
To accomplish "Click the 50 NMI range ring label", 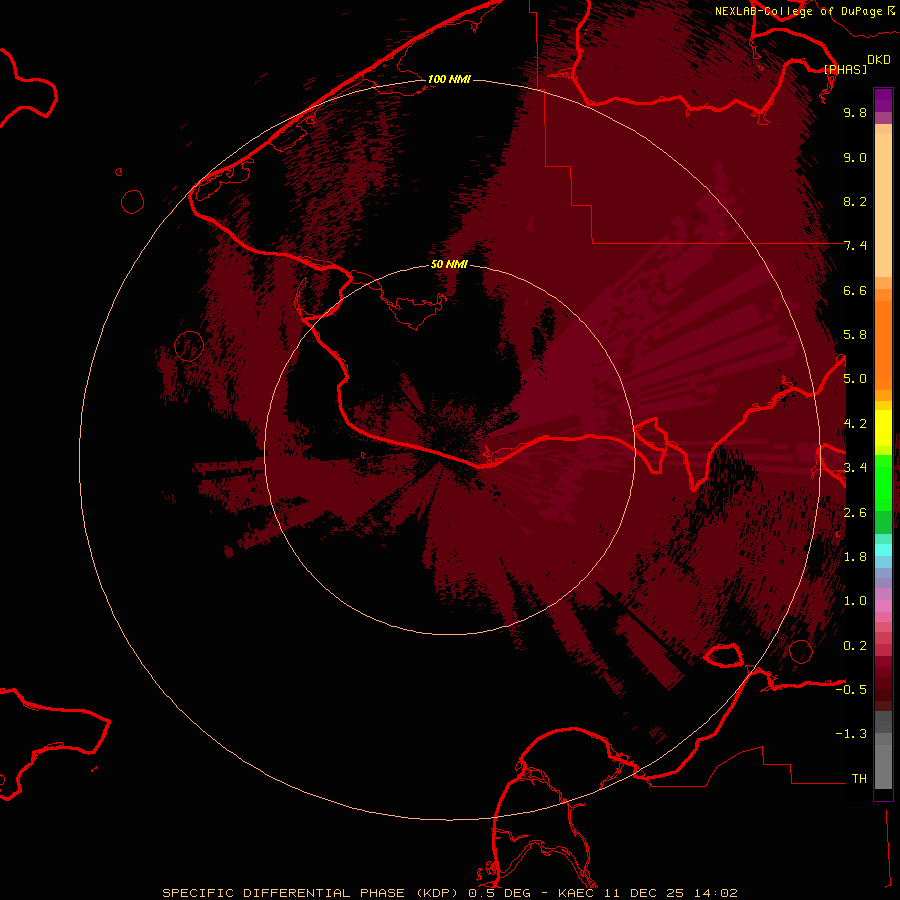I will click(x=449, y=264).
